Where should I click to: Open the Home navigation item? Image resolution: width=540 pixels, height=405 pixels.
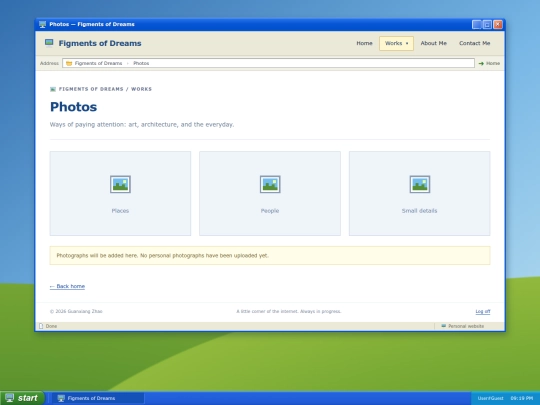pyautogui.click(x=364, y=43)
